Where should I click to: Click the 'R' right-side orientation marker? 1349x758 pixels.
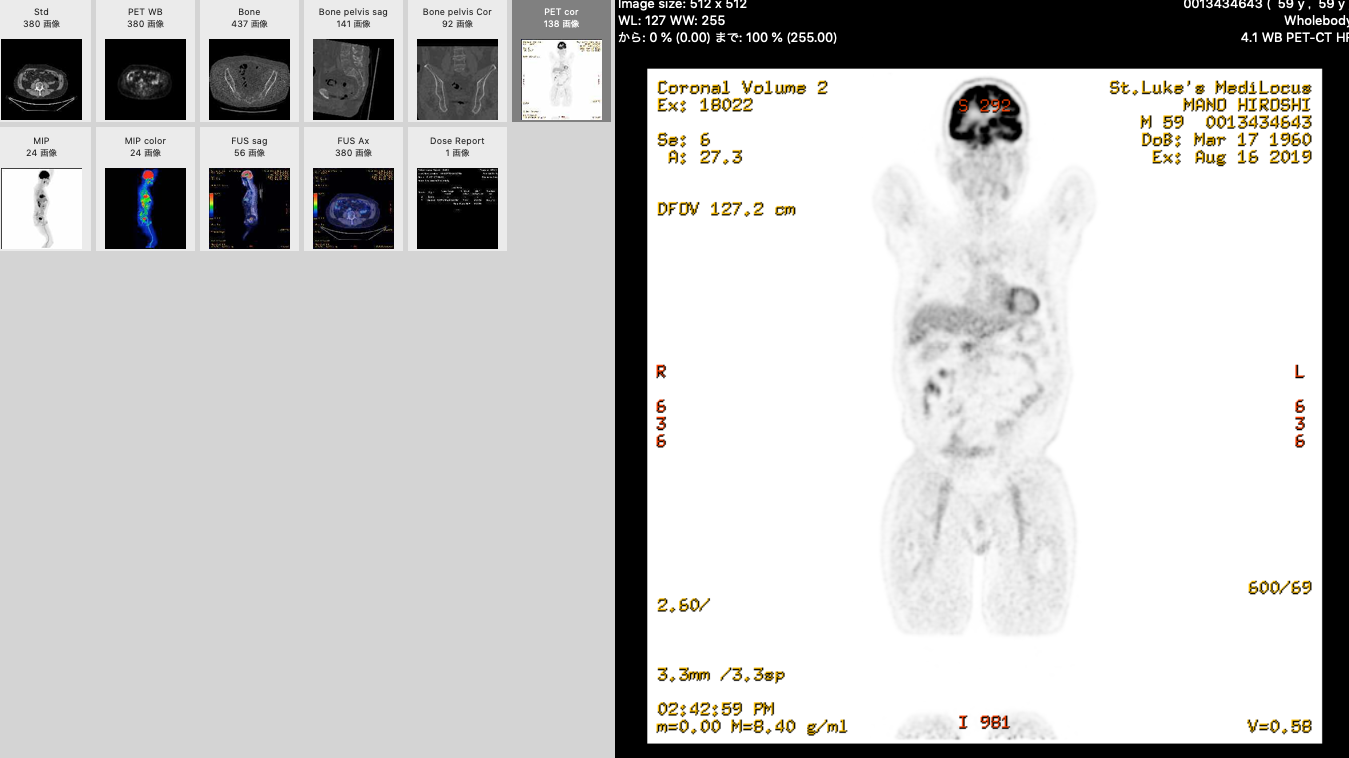[661, 372]
